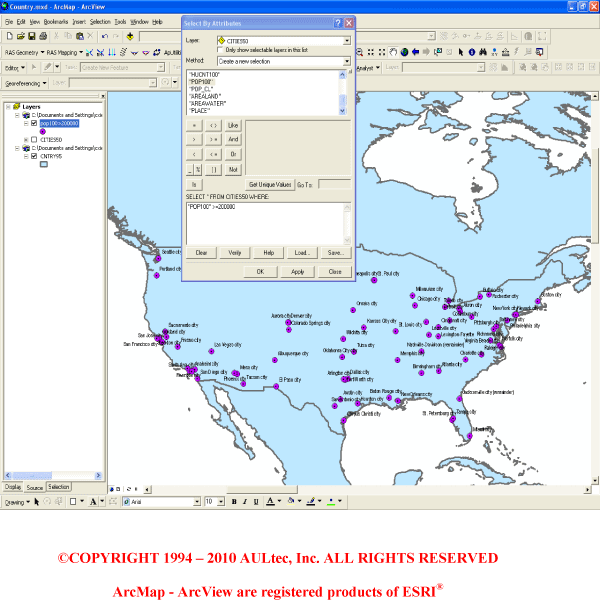Click the Paste clipboard icon
The width and height of the screenshot is (600, 604).
pyautogui.click(x=79, y=36)
